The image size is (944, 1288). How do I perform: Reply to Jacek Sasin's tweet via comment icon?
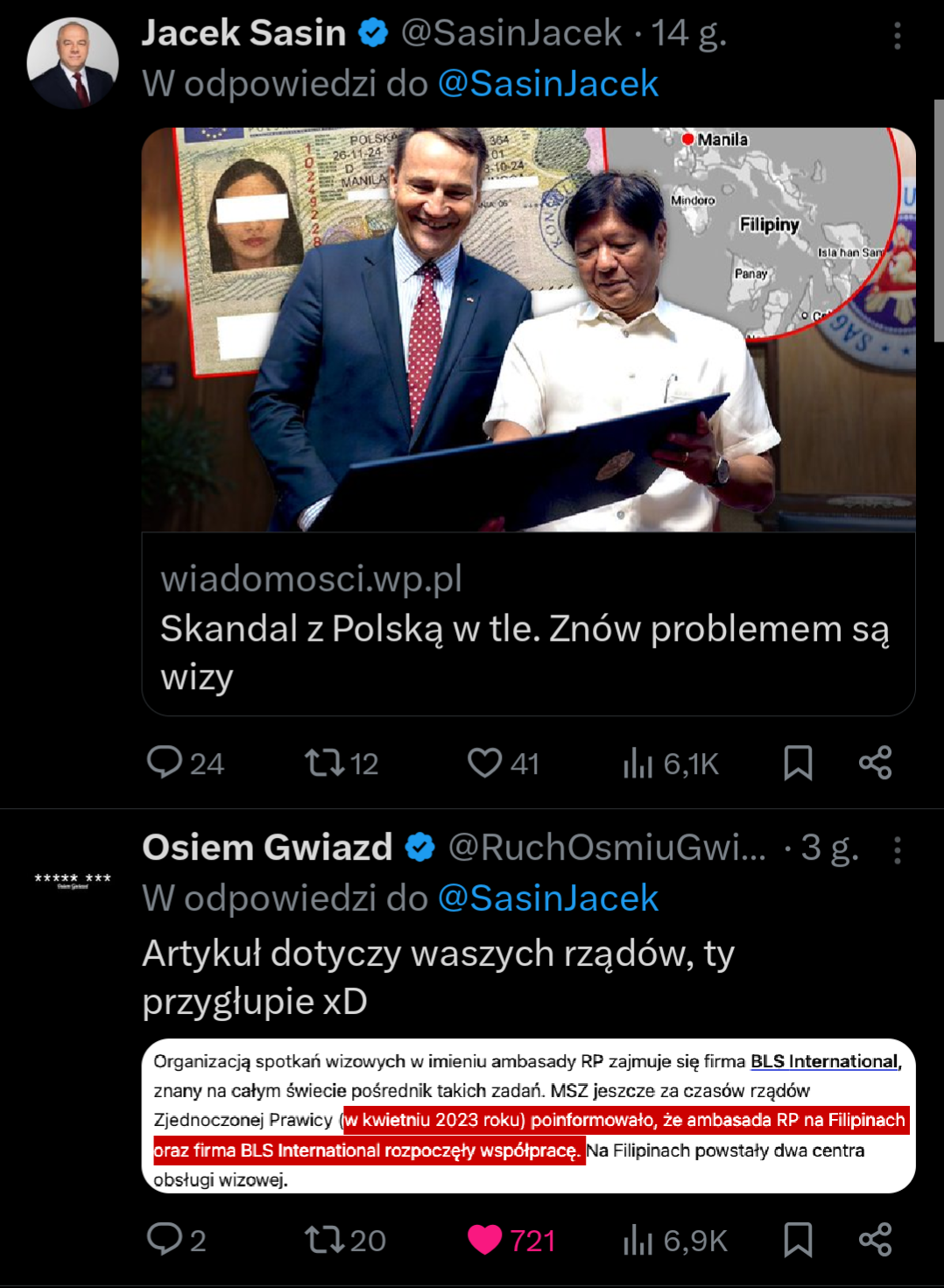(x=165, y=763)
